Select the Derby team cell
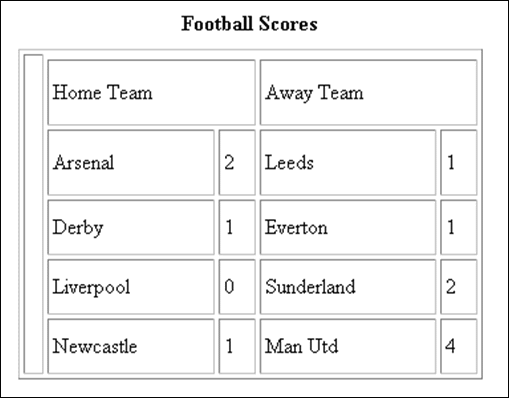The image size is (509, 398). [x=131, y=227]
